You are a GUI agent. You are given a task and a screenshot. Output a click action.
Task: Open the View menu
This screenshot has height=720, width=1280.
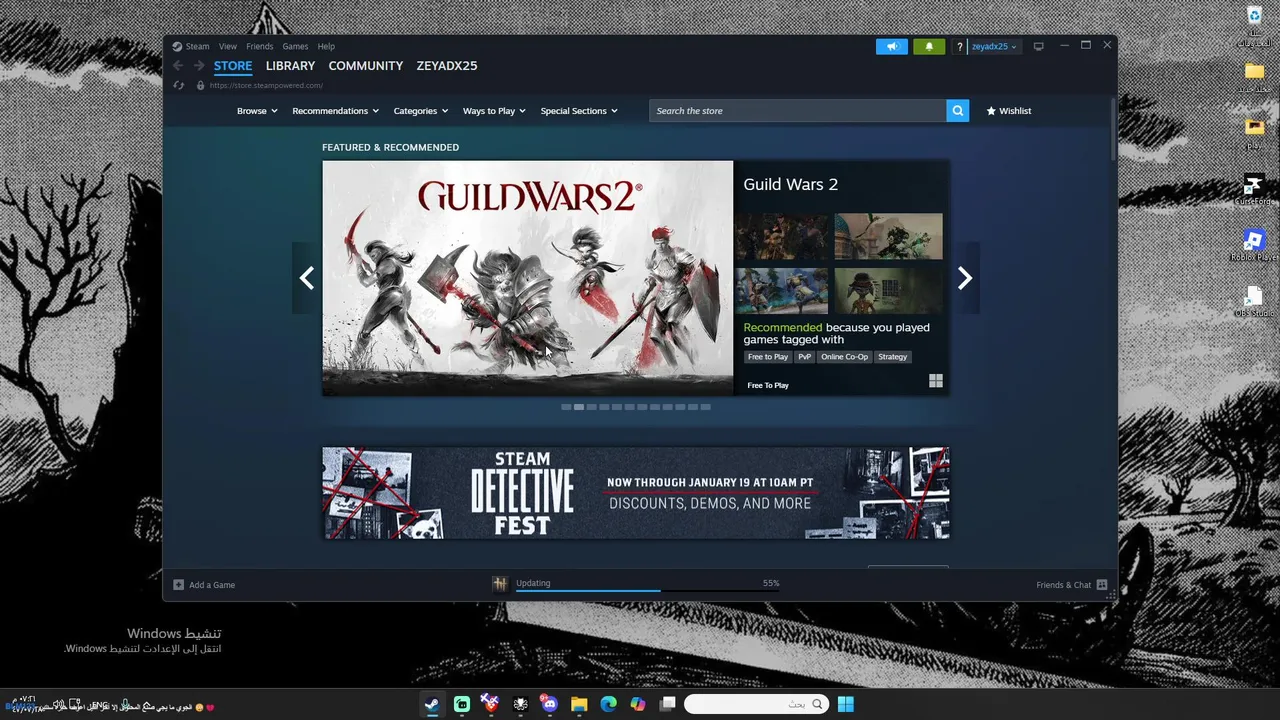point(228,46)
